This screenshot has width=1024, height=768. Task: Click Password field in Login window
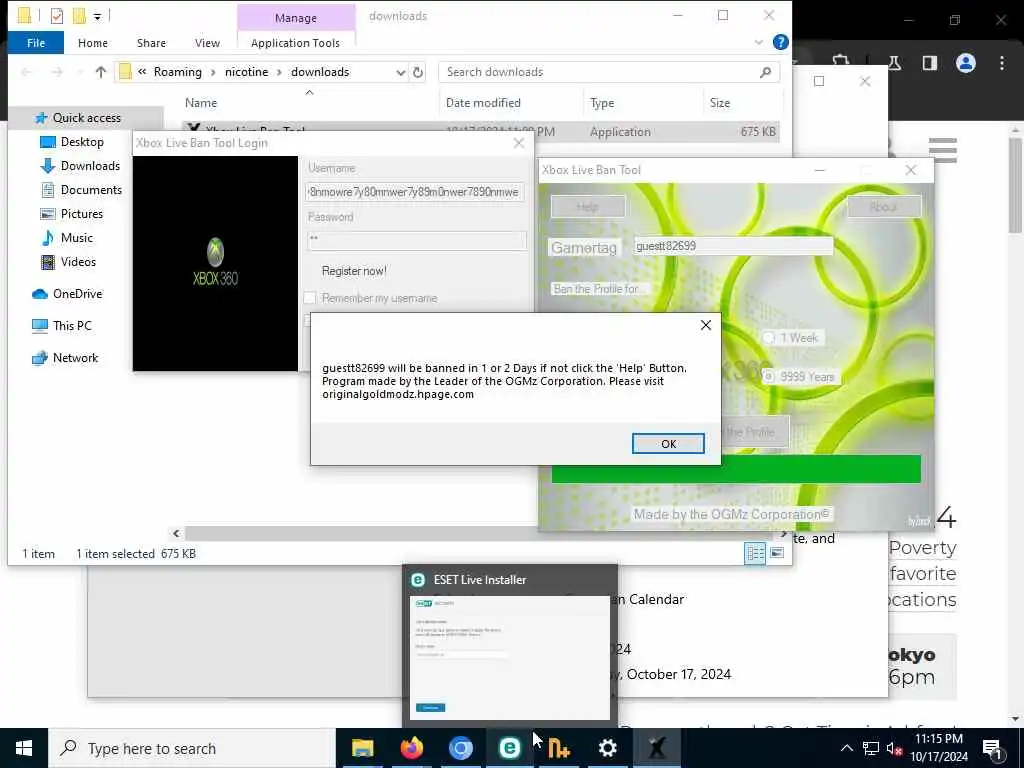click(416, 240)
